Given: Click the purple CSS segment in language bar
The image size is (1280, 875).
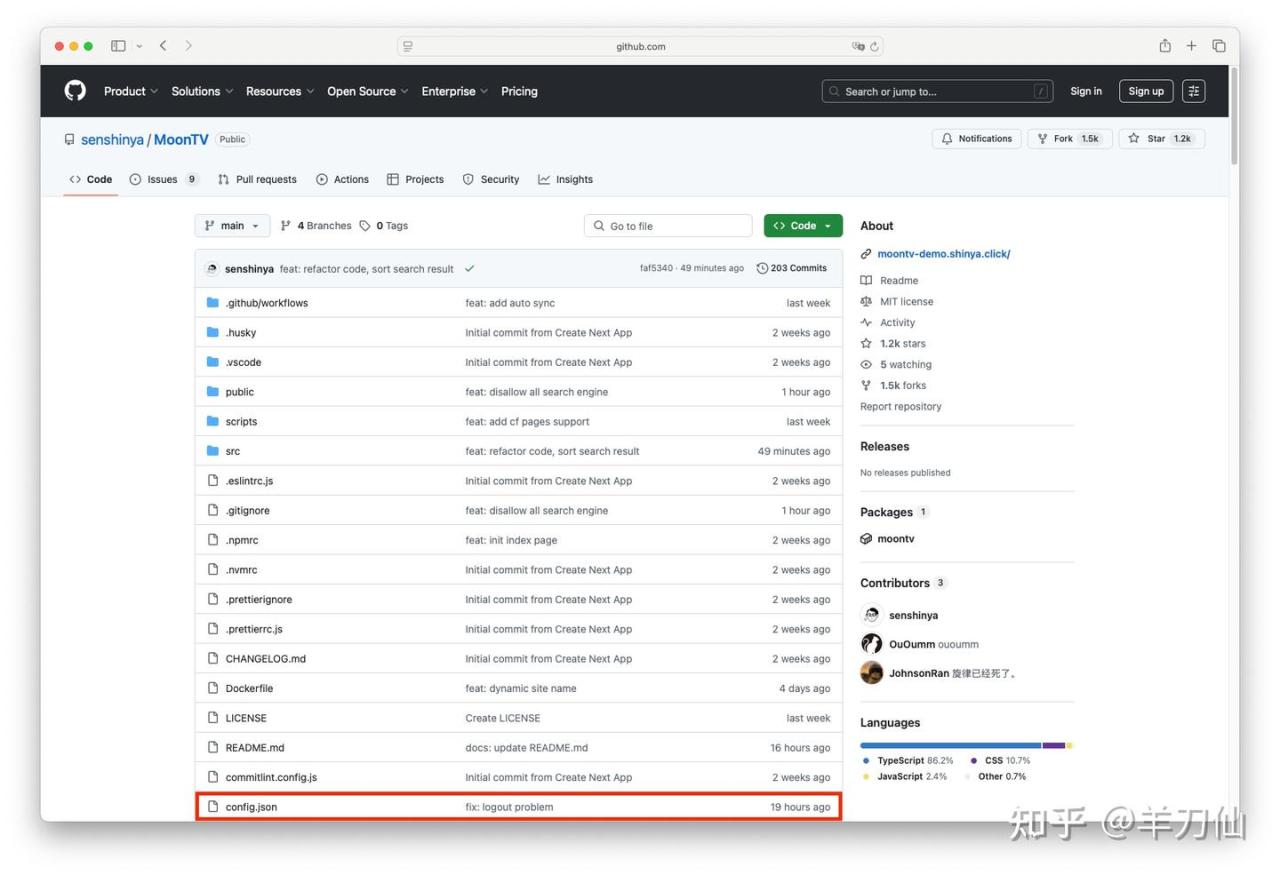Looking at the screenshot, I should 1054,745.
